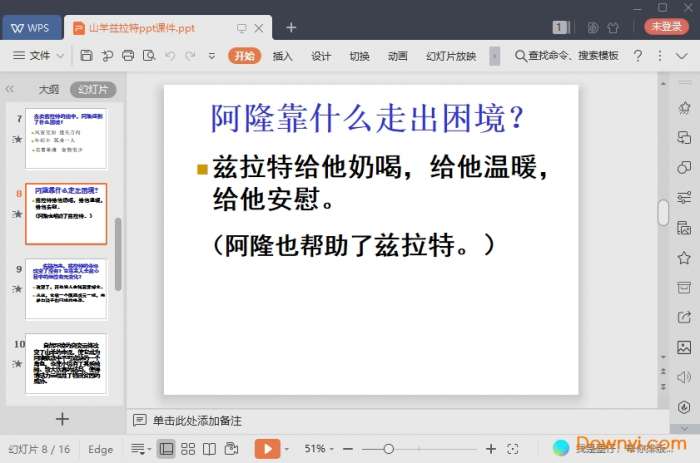Switch the panel to 幻灯片 view
The height and width of the screenshot is (463, 700).
pos(93,90)
